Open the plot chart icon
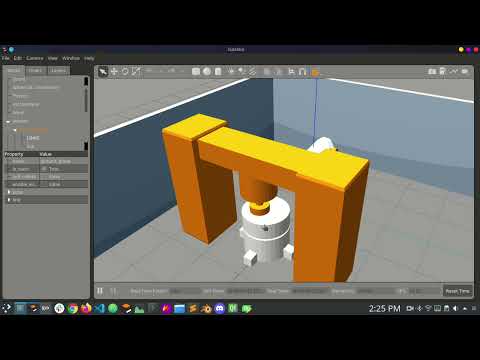This screenshot has width=480, height=360. 454,71
